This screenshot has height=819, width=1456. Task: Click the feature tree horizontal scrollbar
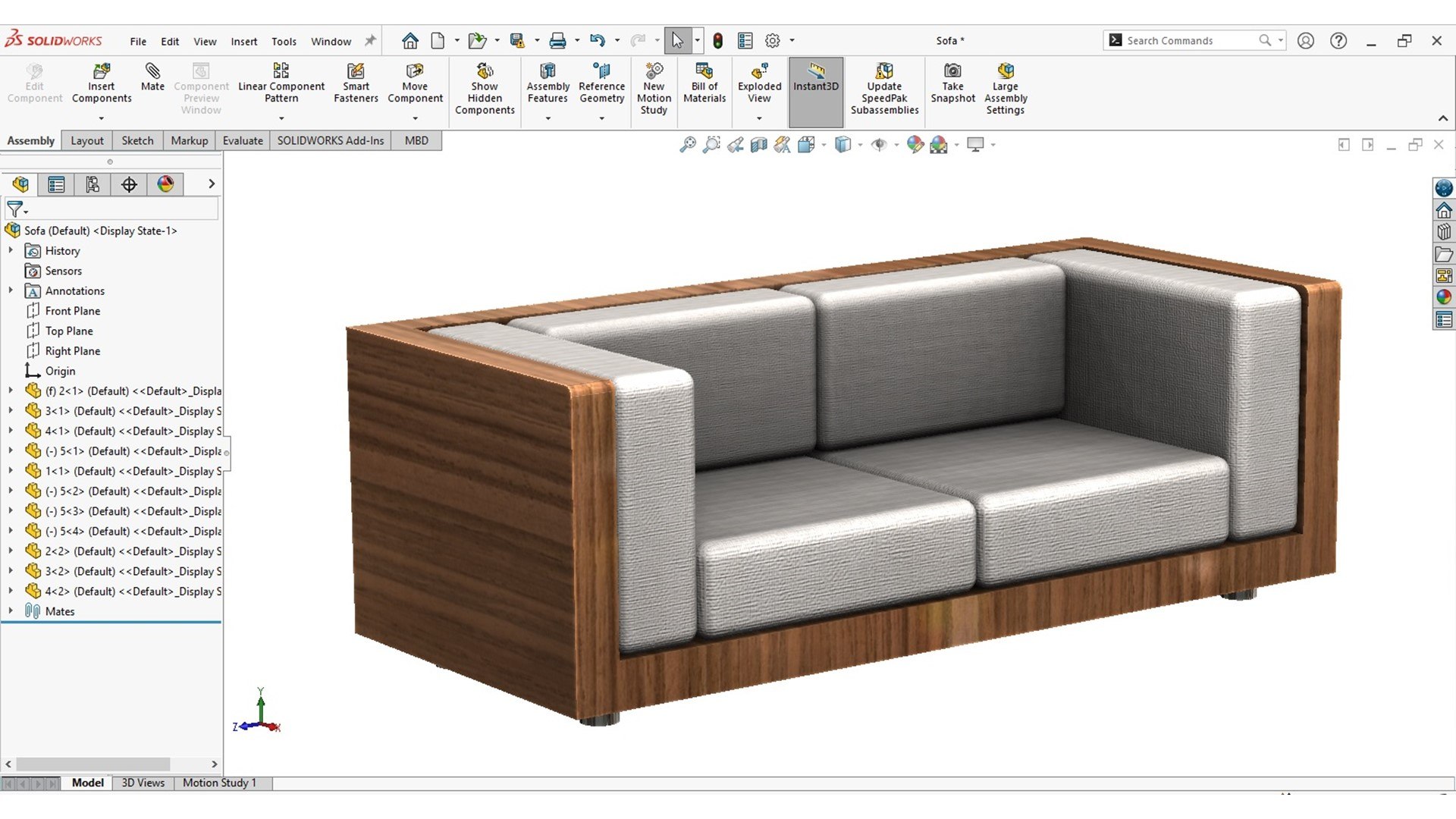pos(93,764)
